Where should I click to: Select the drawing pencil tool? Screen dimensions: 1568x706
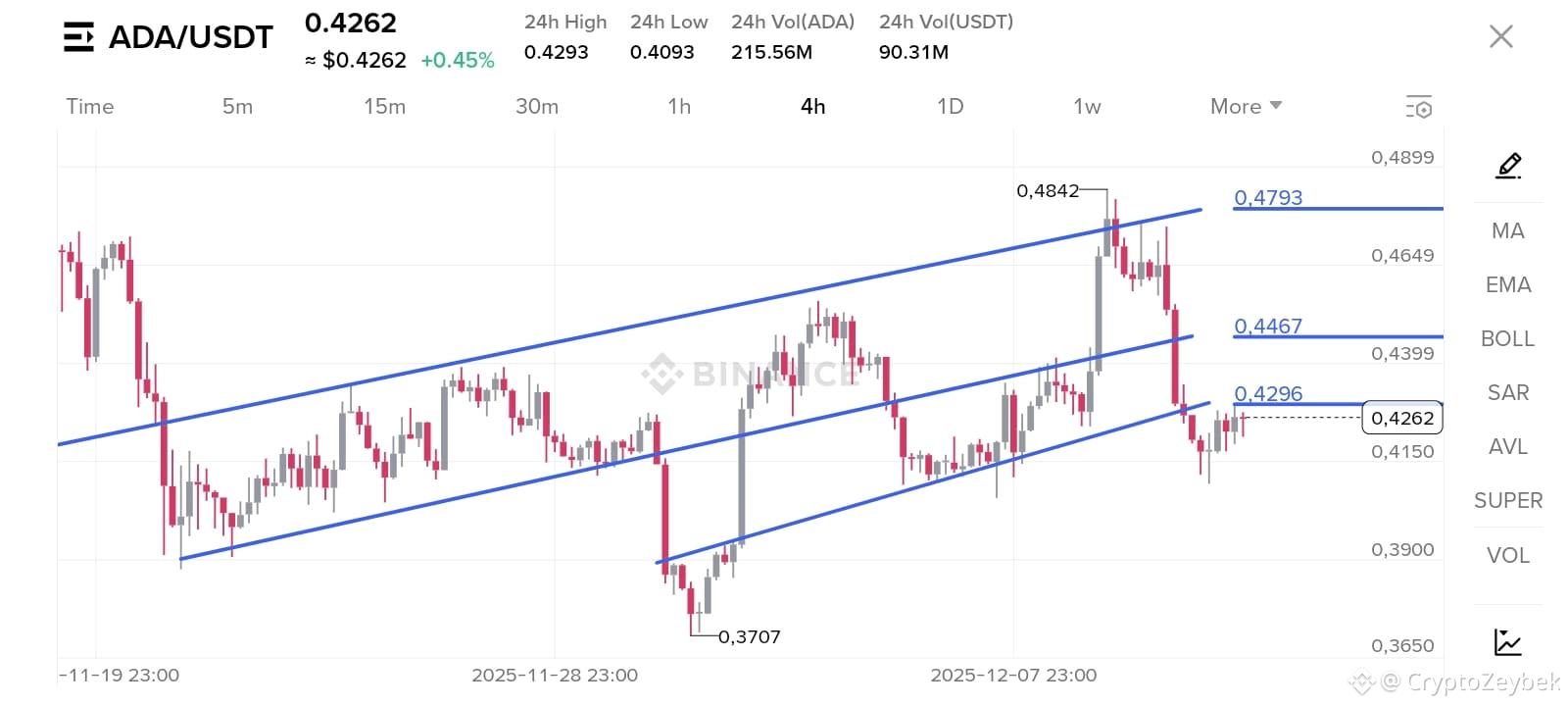point(1508,166)
